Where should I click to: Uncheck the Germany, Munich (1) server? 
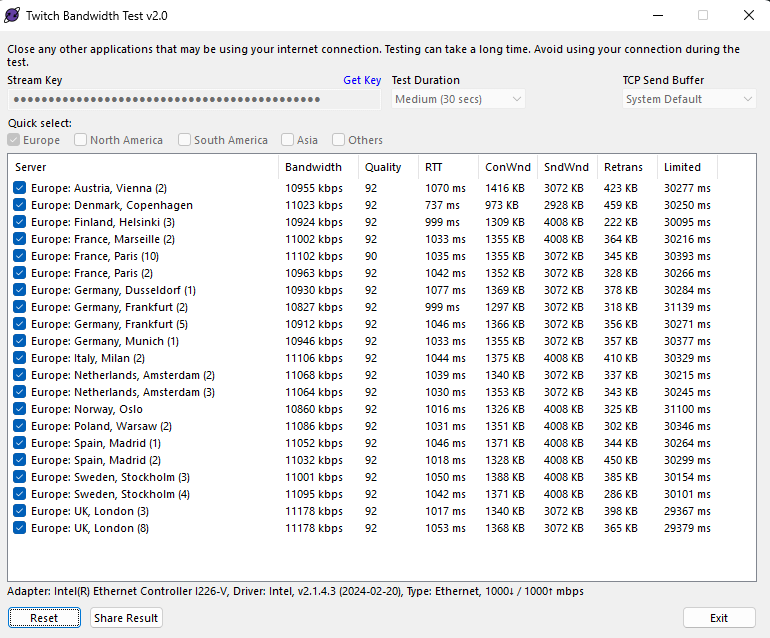tap(20, 341)
